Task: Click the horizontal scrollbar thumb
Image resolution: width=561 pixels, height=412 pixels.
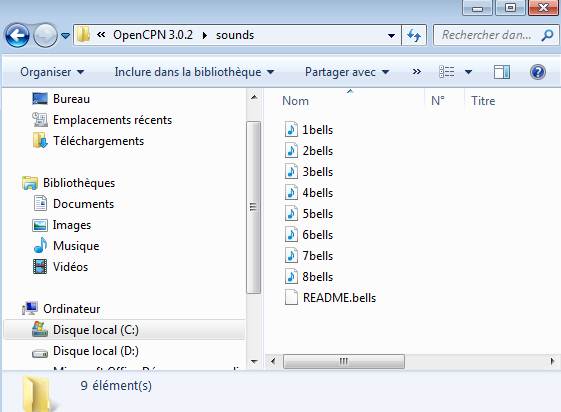Action: click(x=344, y=361)
